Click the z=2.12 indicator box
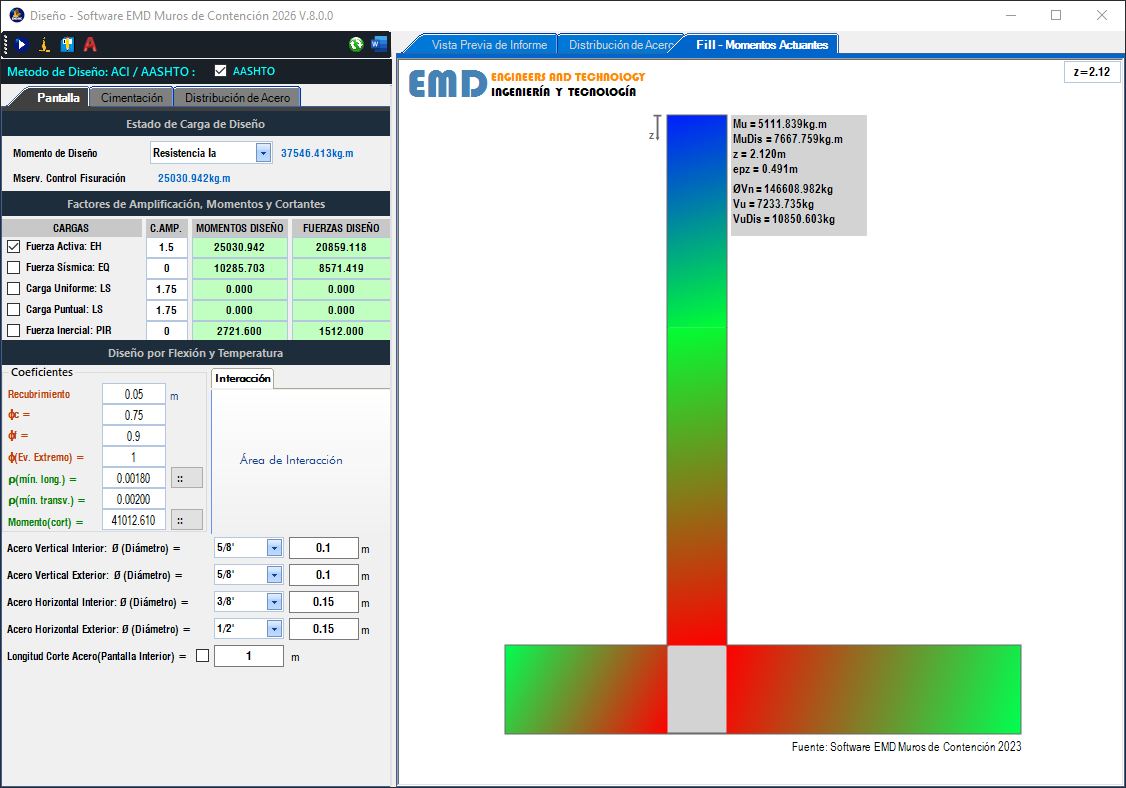 [x=1092, y=72]
